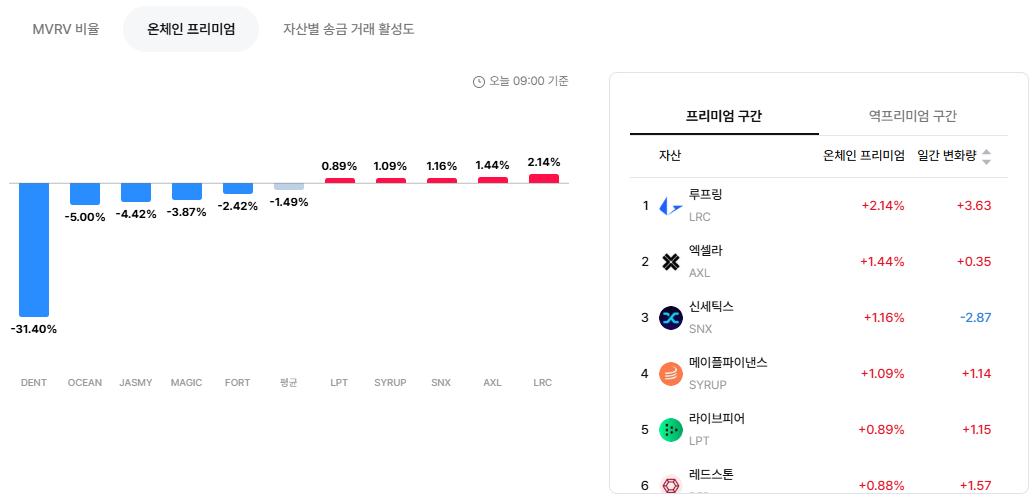
Task: Switch to the MVRV 비율 tab
Action: click(66, 29)
